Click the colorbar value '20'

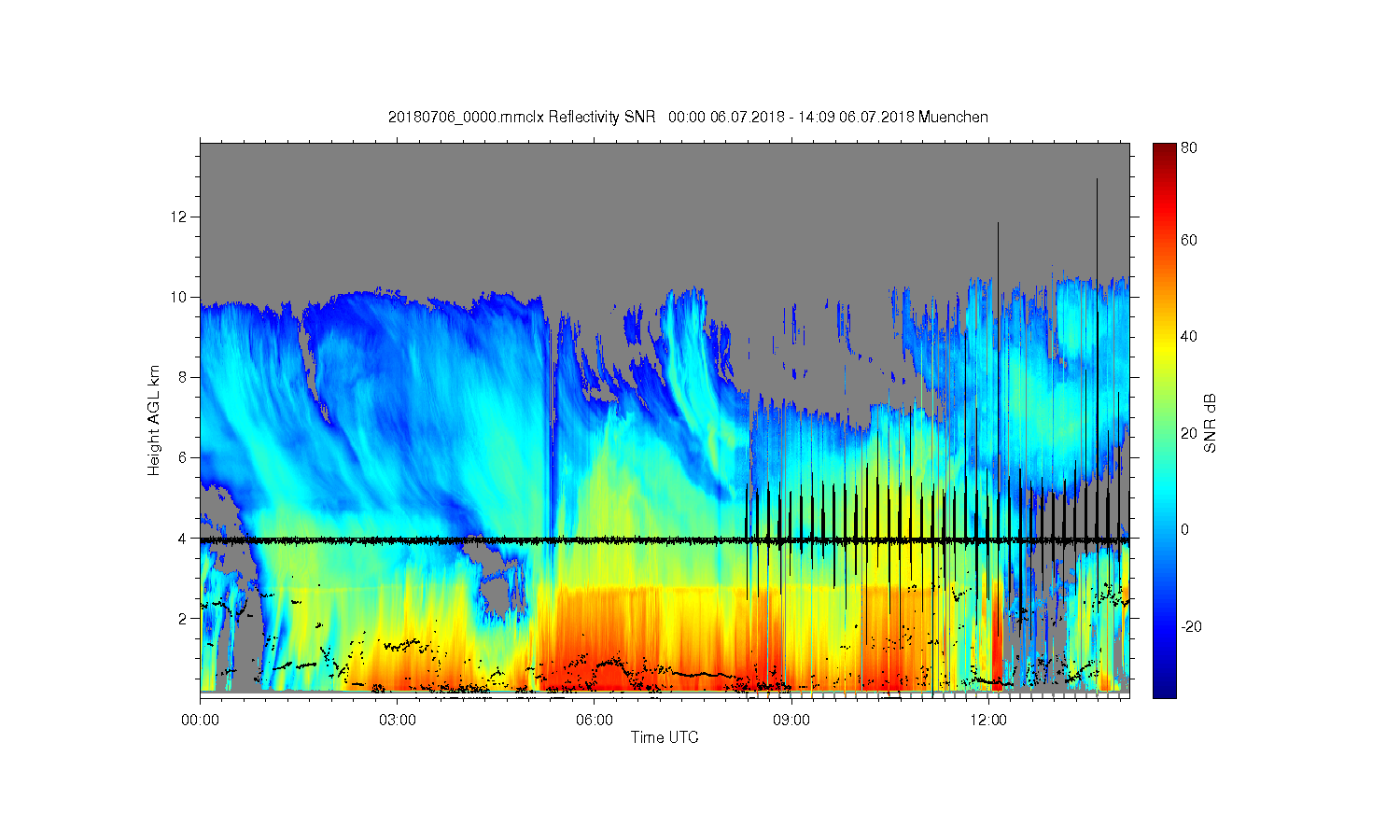(1189, 433)
